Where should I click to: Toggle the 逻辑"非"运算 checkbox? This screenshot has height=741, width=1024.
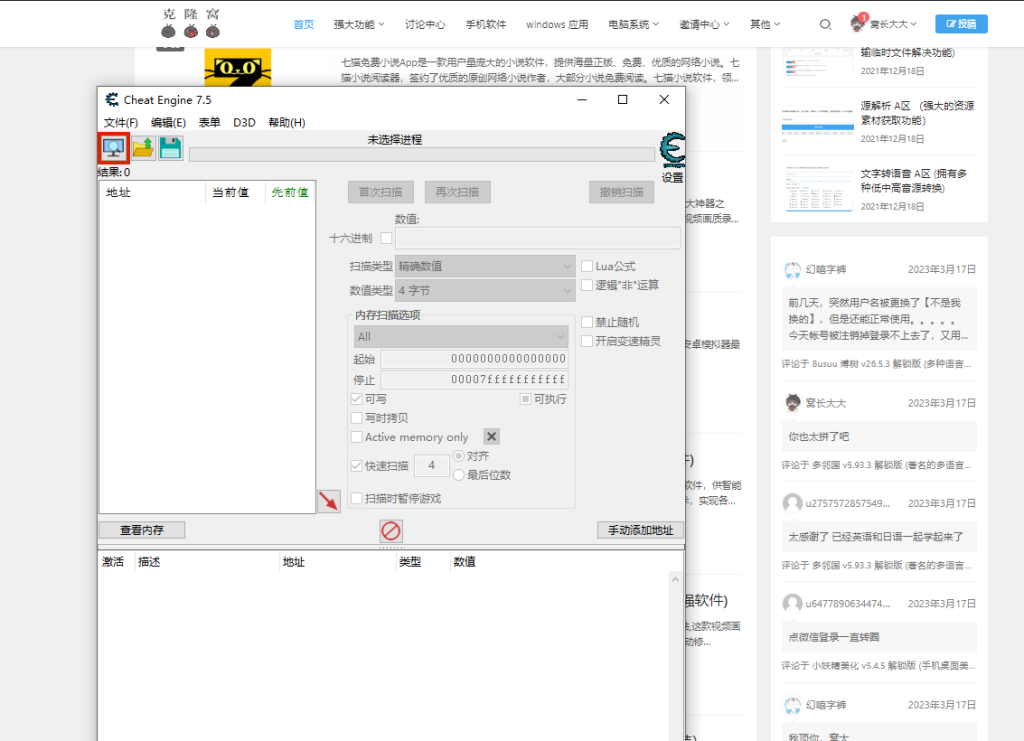pyautogui.click(x=587, y=285)
